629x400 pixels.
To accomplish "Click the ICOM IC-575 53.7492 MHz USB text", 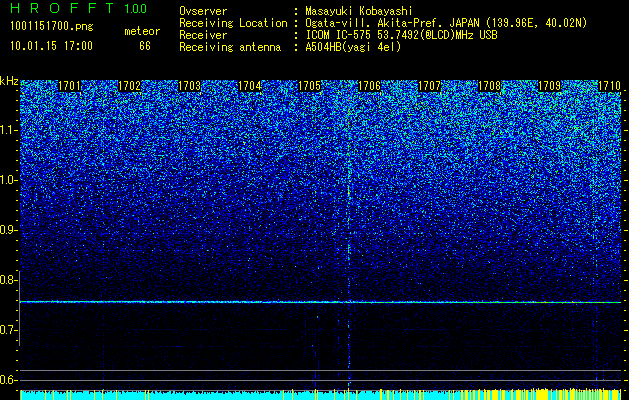I will (x=402, y=35).
